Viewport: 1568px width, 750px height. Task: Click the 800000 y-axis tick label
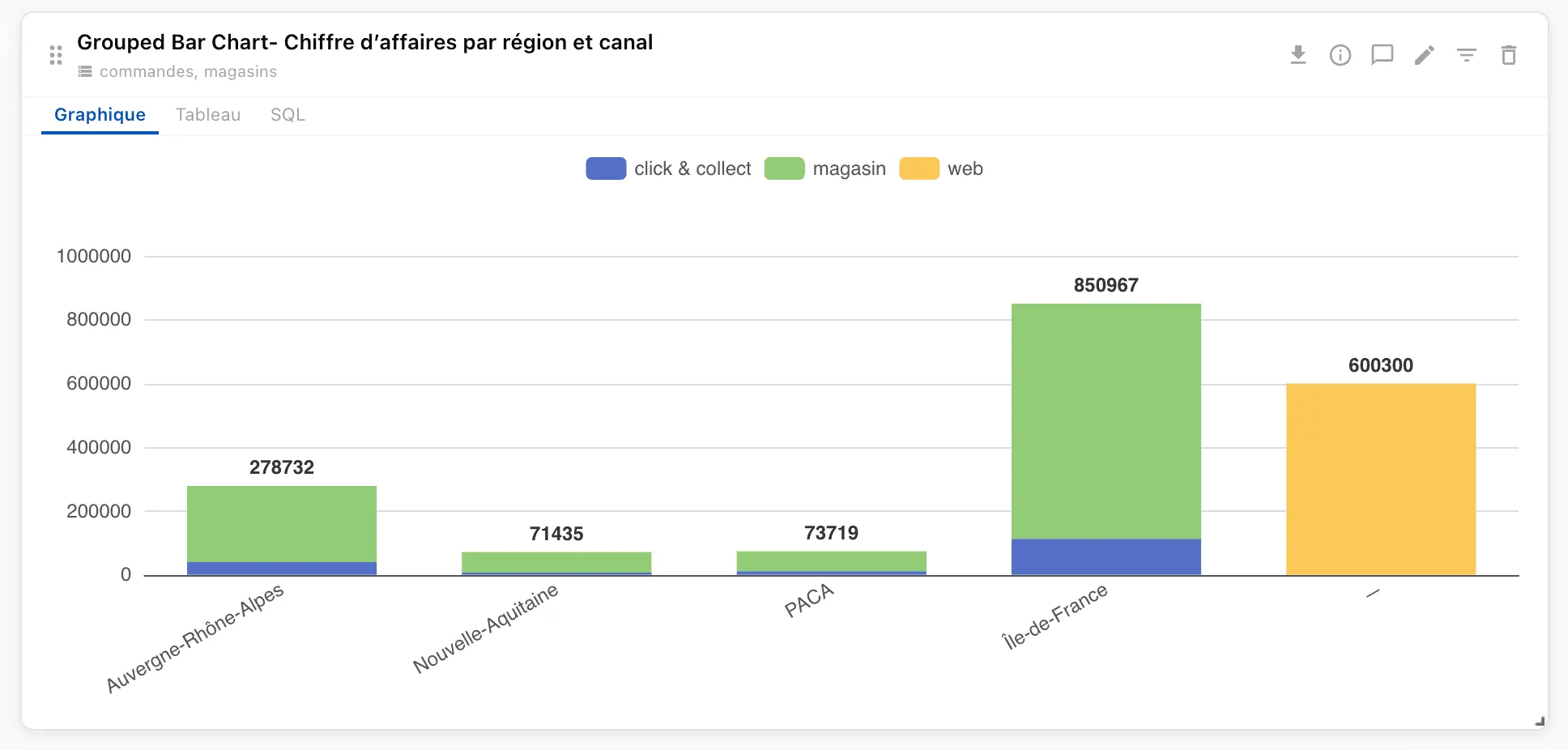(x=99, y=319)
